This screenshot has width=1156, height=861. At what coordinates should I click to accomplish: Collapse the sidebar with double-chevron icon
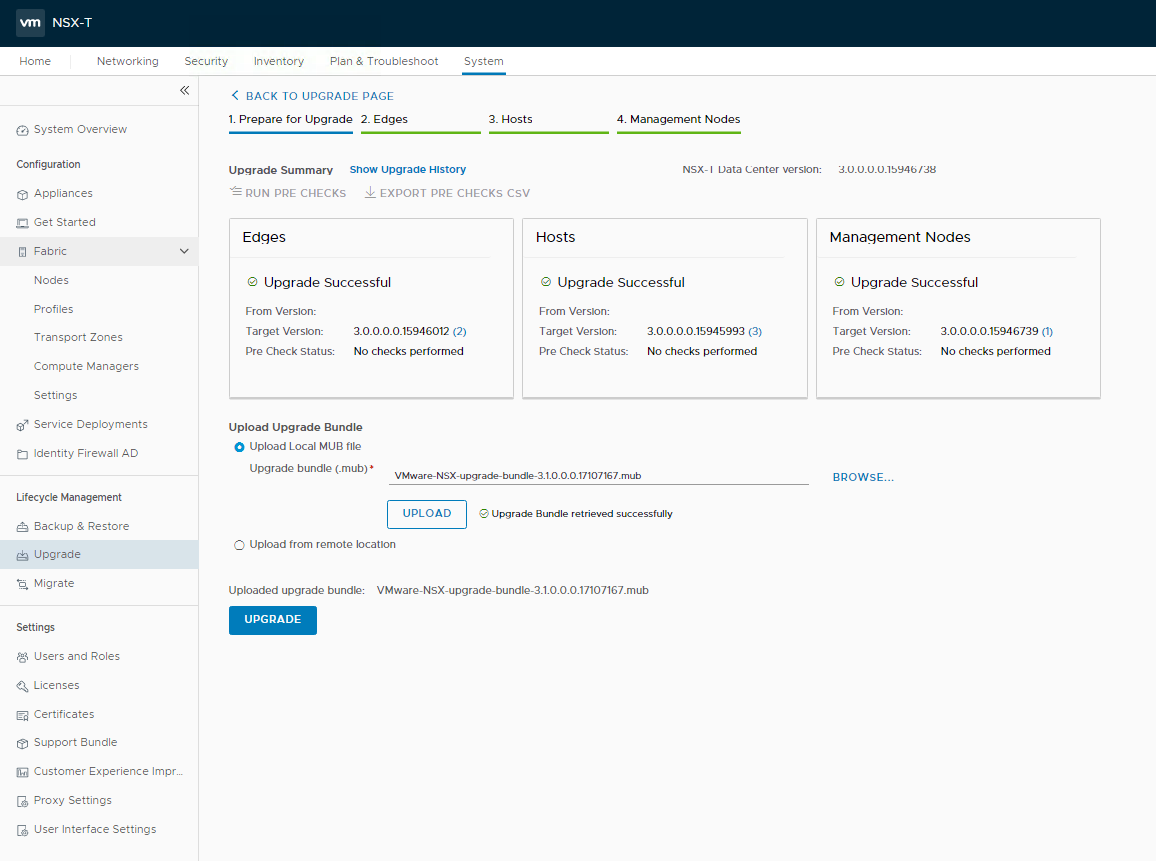pos(184,90)
